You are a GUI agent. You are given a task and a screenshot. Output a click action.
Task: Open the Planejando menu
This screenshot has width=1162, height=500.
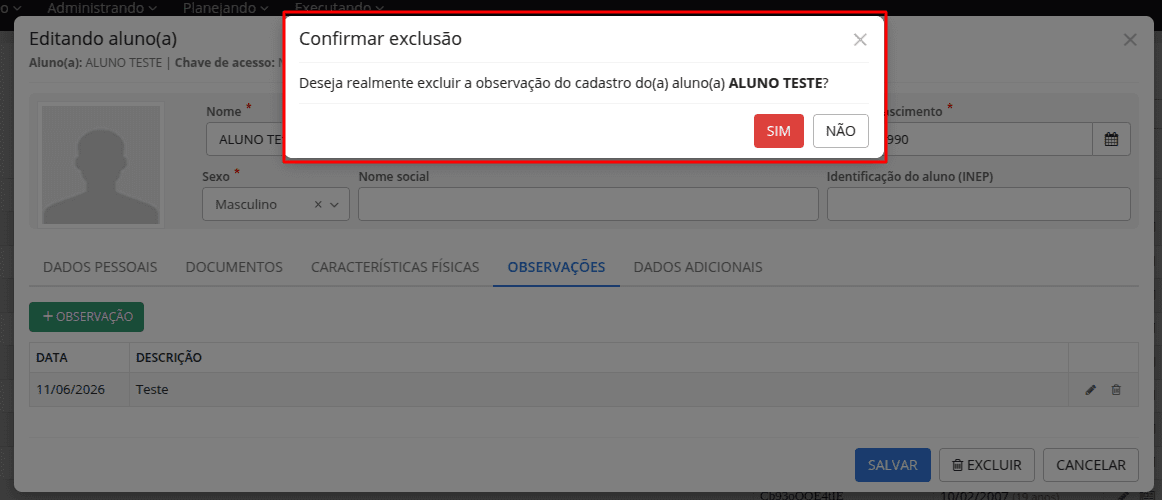coord(225,8)
